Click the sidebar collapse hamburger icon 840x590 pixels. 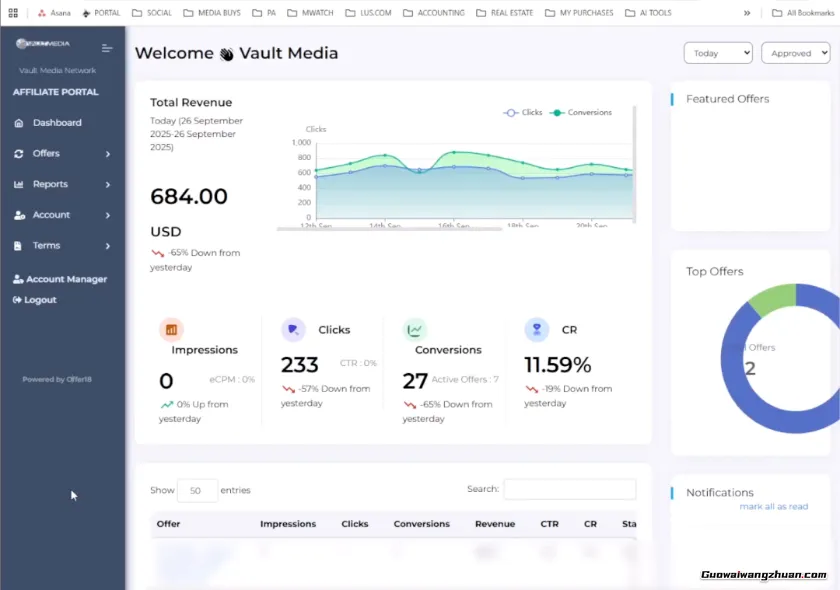pyautogui.click(x=107, y=47)
